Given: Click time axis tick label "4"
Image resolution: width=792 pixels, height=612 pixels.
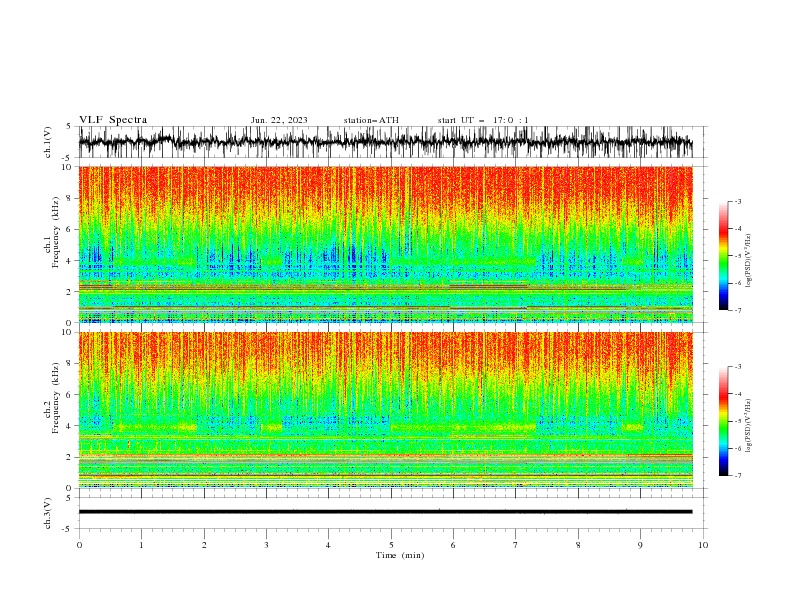Looking at the screenshot, I should (x=328, y=545).
